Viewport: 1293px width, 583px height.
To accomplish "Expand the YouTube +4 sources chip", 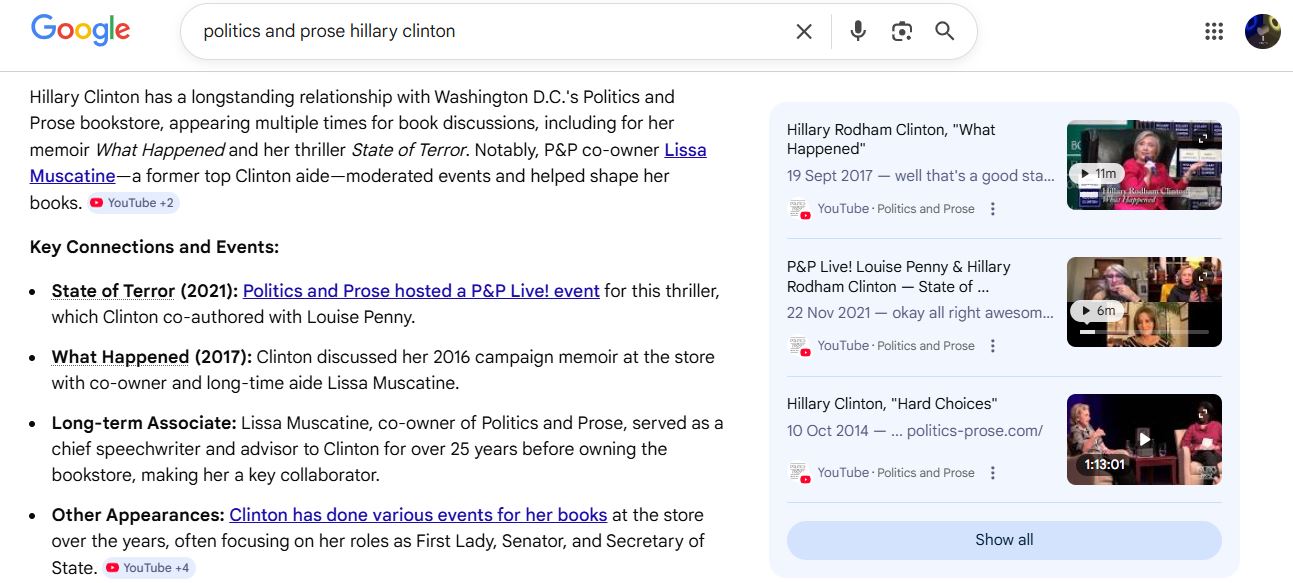I will pos(148,568).
